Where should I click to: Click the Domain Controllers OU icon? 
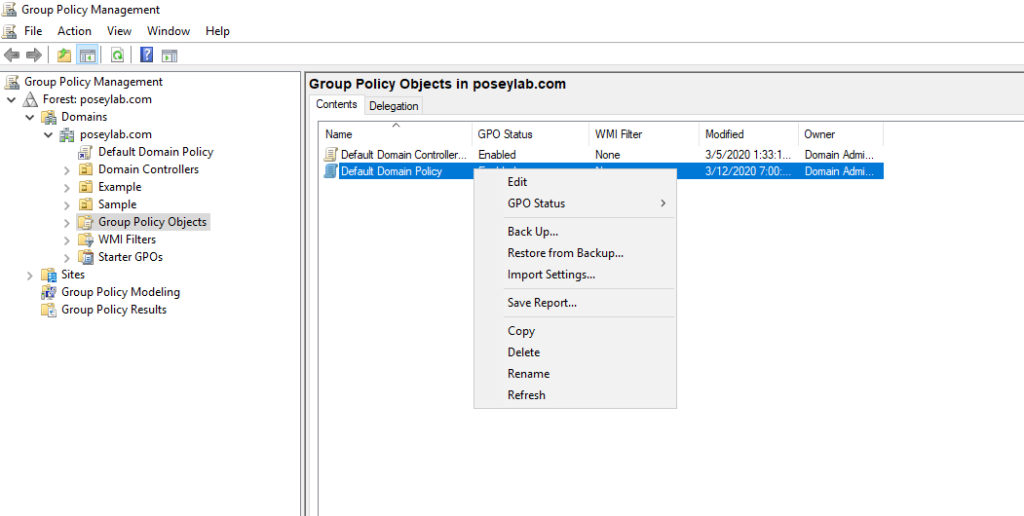click(86, 169)
